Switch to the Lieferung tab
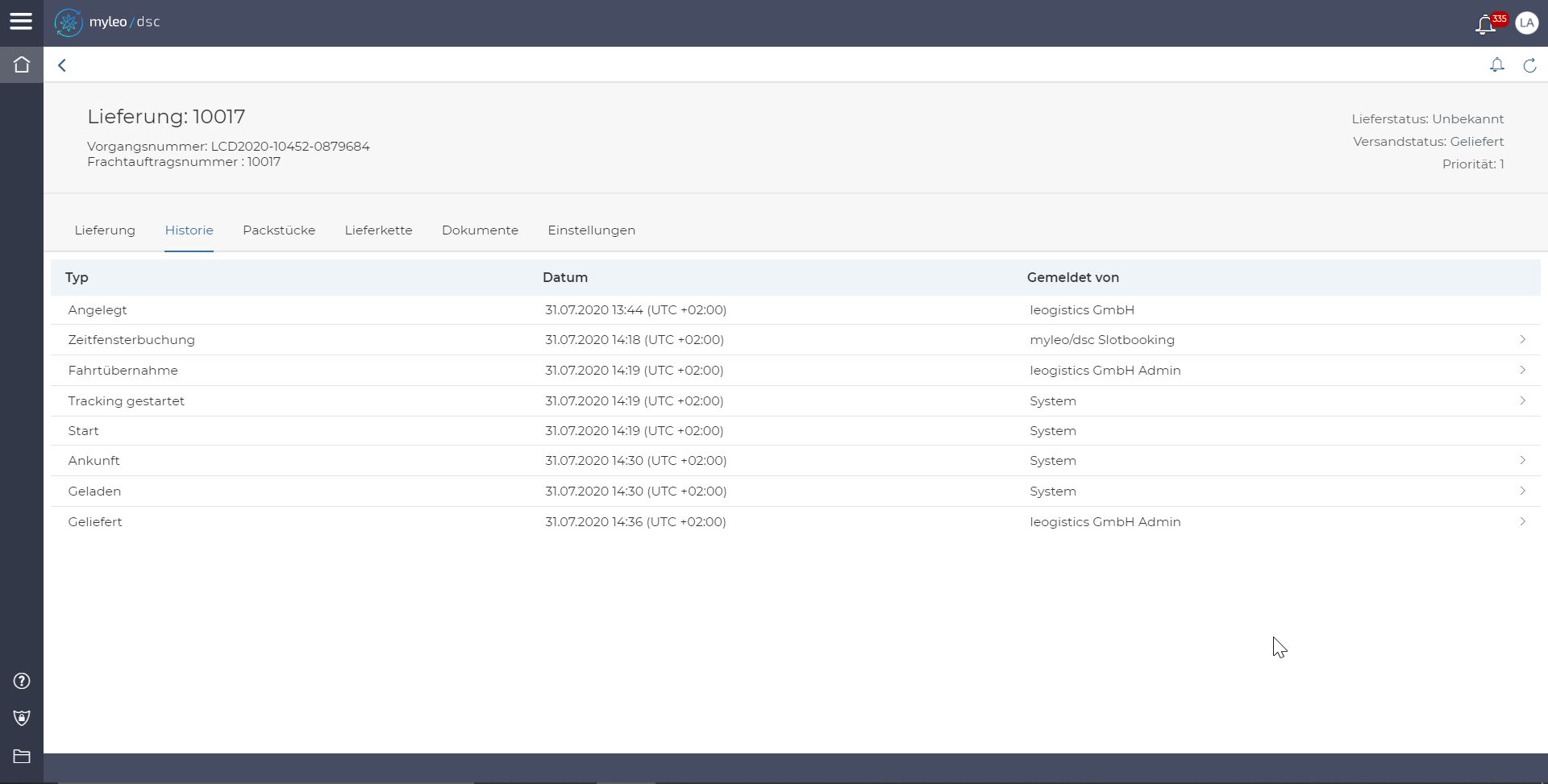1548x784 pixels. click(105, 230)
